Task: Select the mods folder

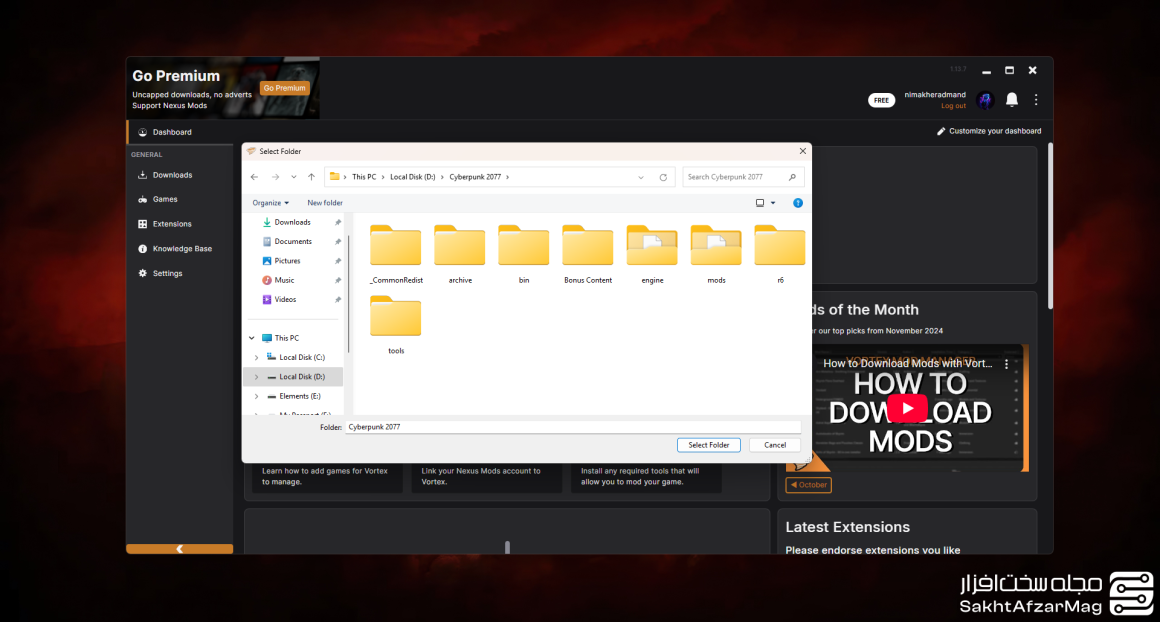Action: (716, 254)
